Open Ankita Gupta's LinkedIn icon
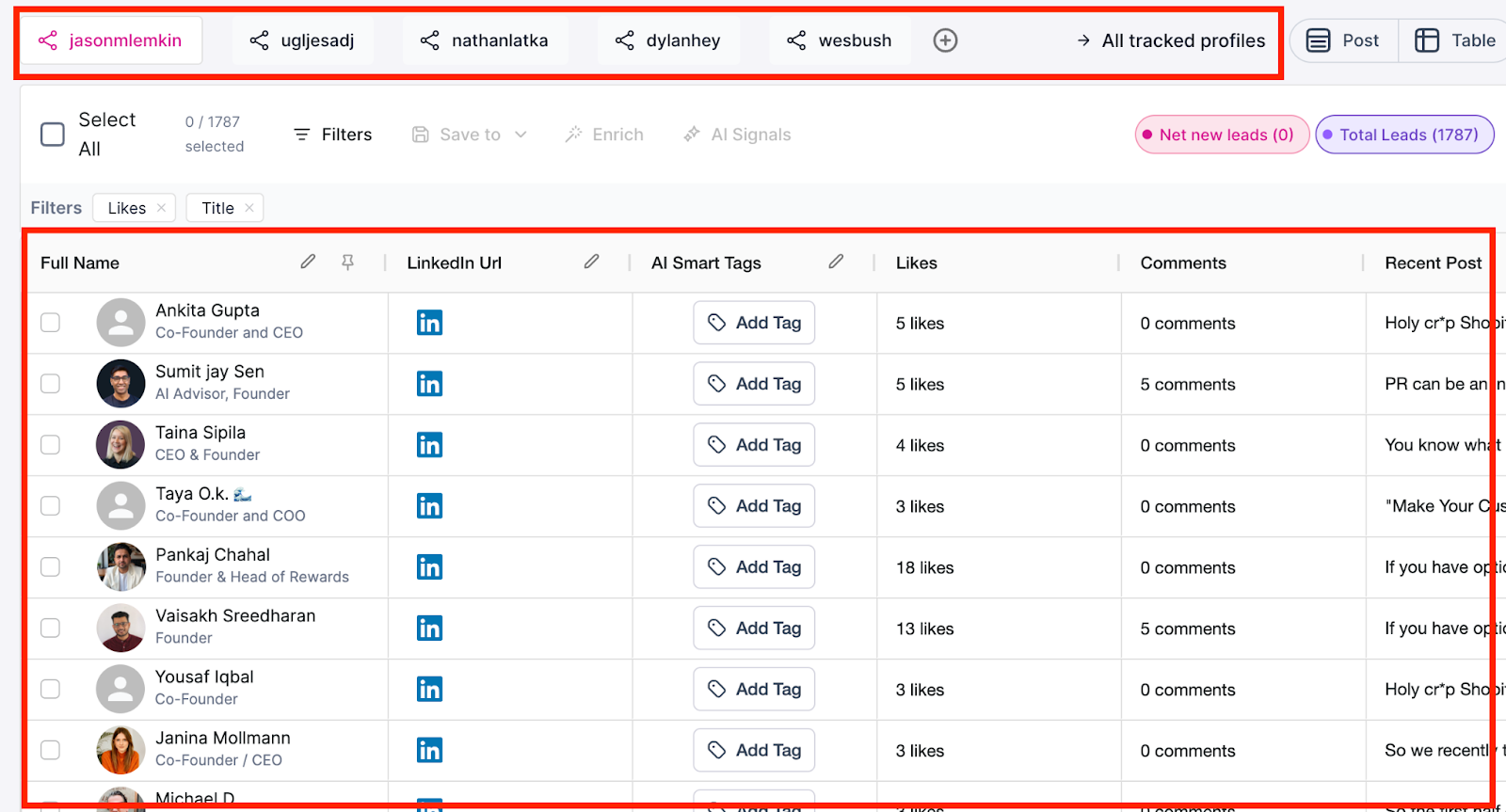Image resolution: width=1506 pixels, height=812 pixels. pyautogui.click(x=429, y=323)
